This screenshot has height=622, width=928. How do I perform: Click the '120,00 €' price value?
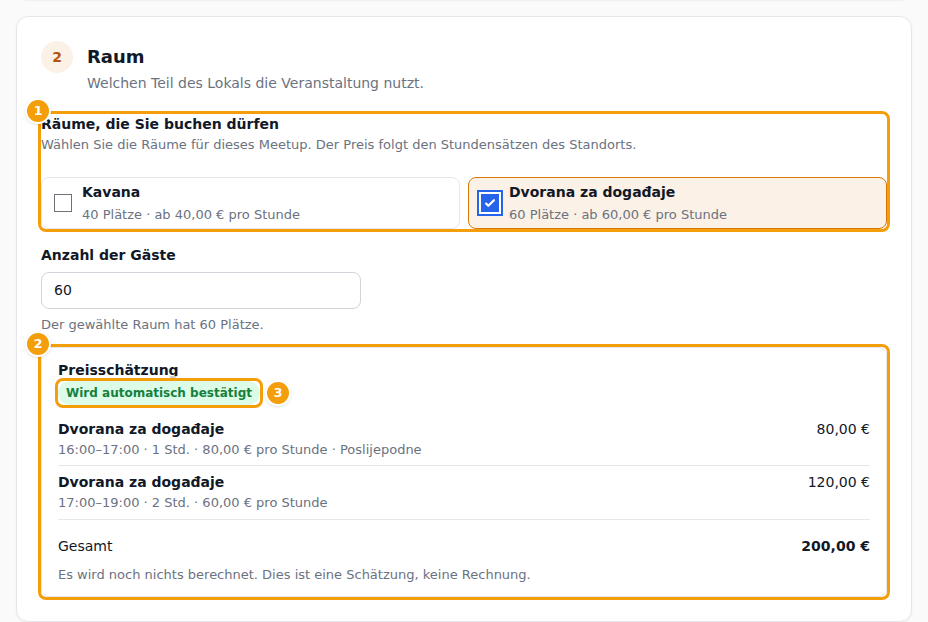(839, 482)
